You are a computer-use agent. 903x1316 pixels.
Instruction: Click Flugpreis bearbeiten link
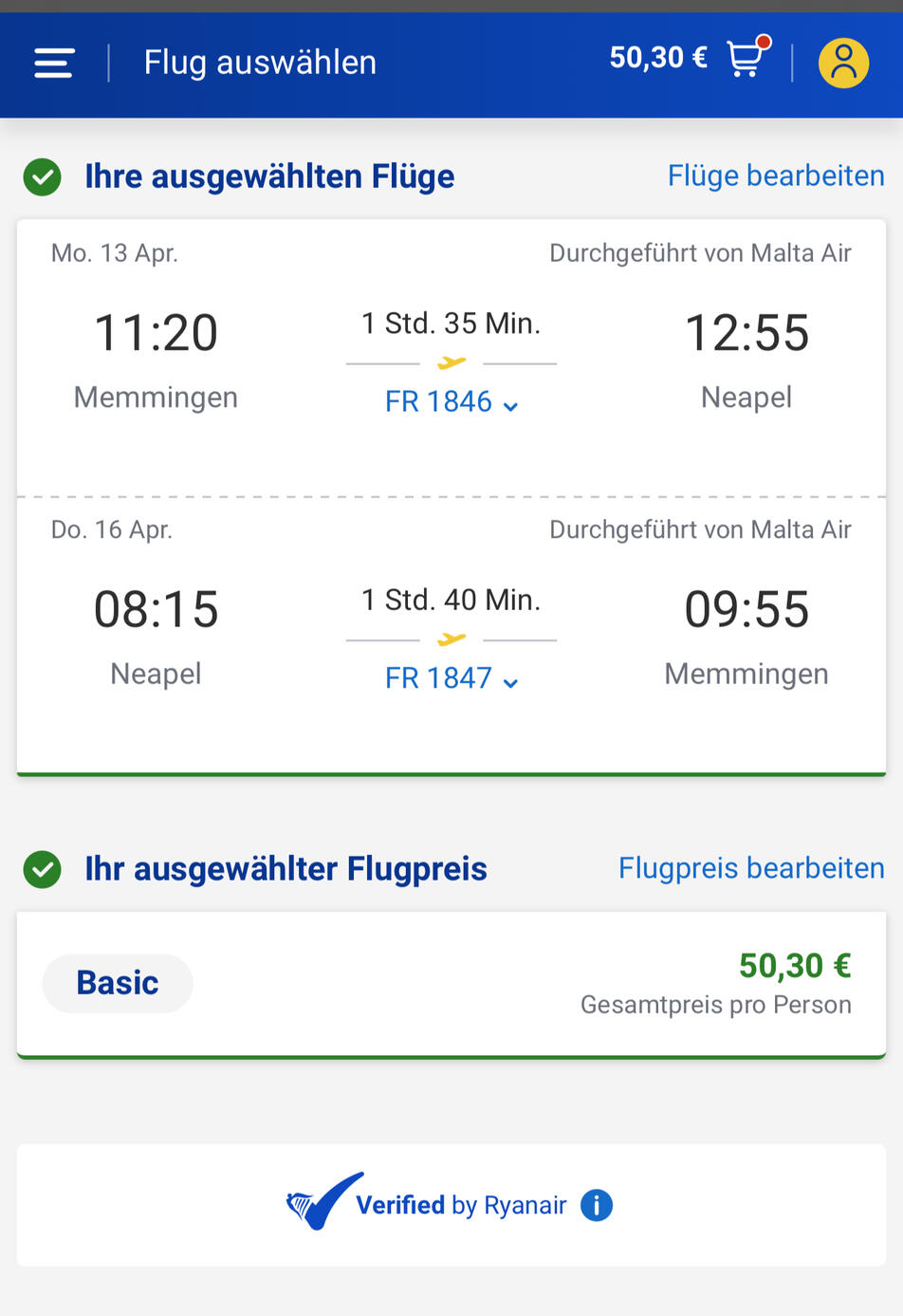[751, 868]
